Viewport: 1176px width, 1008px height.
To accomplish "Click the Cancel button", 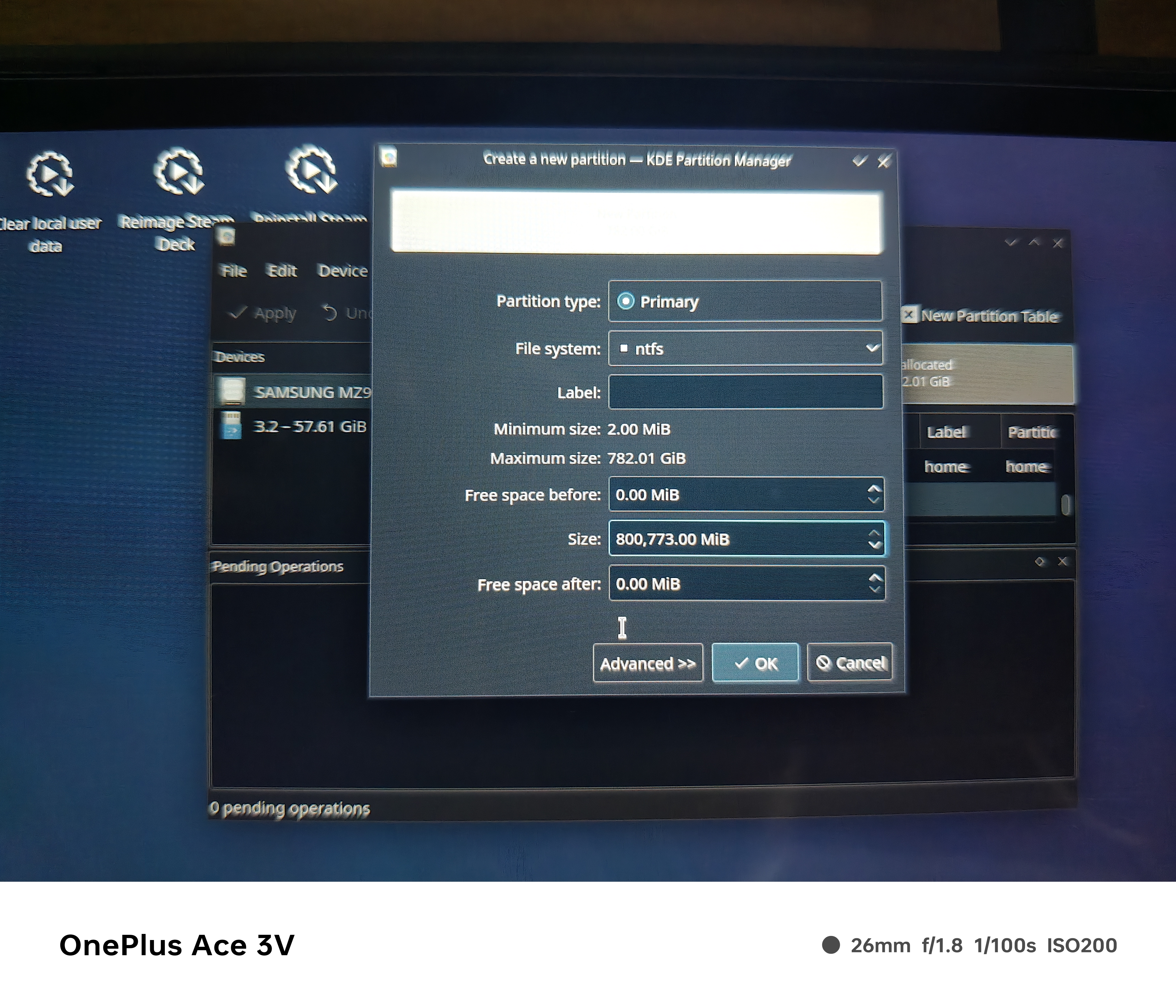I will coord(849,662).
